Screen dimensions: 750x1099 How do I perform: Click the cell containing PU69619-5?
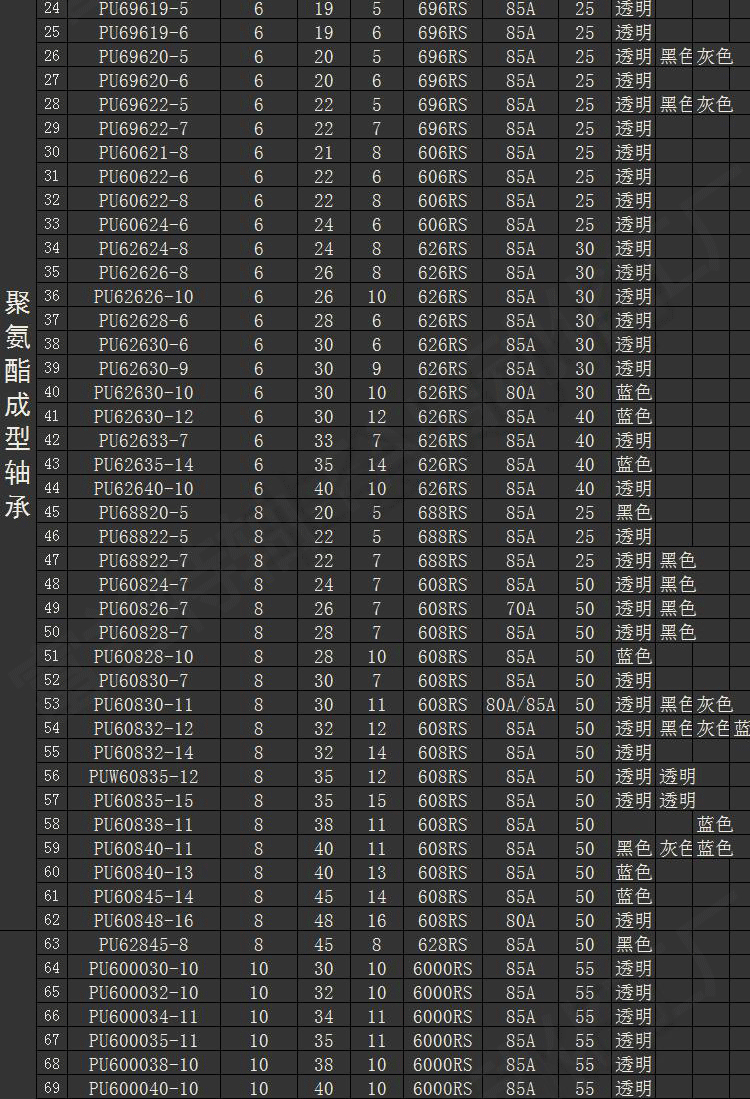[x=143, y=9]
